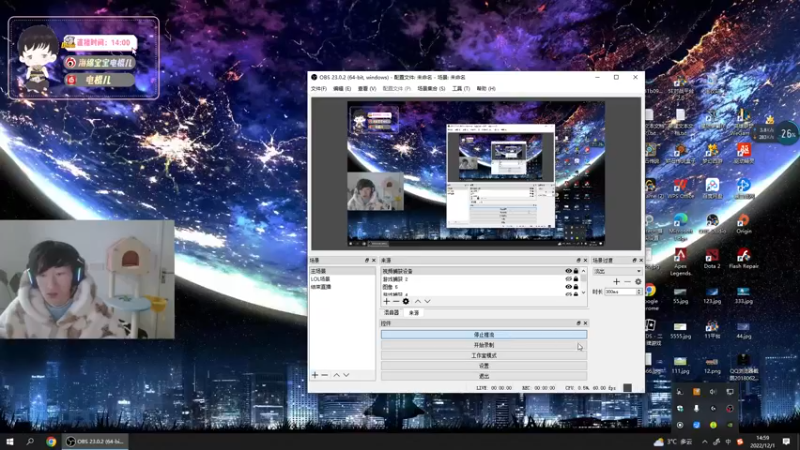
Task: Move the selected scene up
Action: (336, 375)
